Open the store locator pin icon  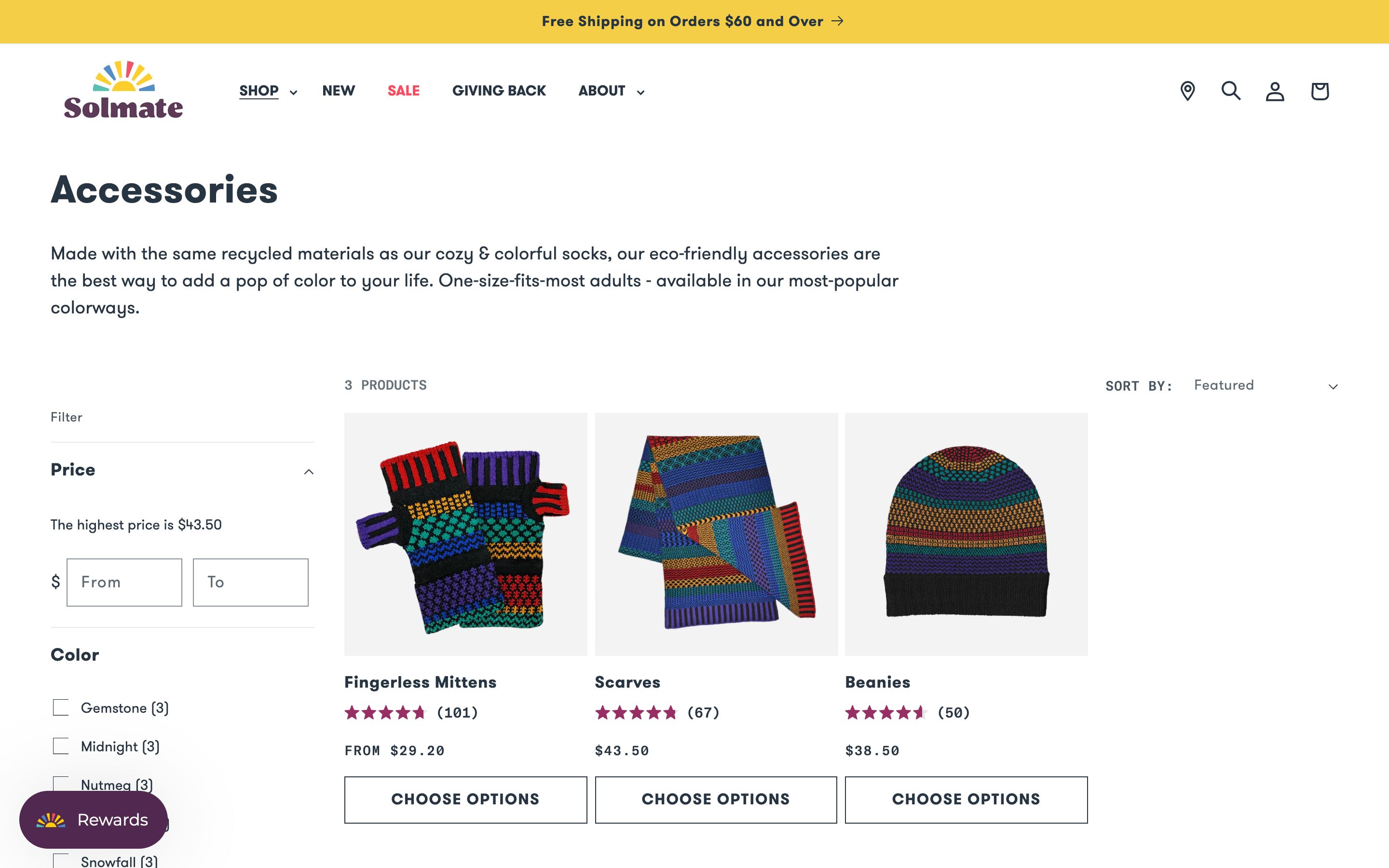click(x=1186, y=91)
